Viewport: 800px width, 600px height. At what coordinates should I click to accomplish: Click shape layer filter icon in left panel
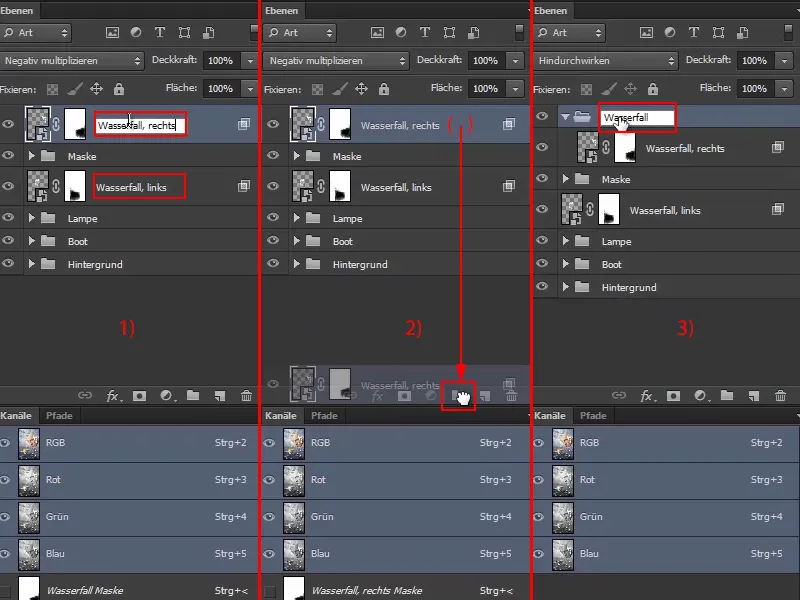point(184,33)
